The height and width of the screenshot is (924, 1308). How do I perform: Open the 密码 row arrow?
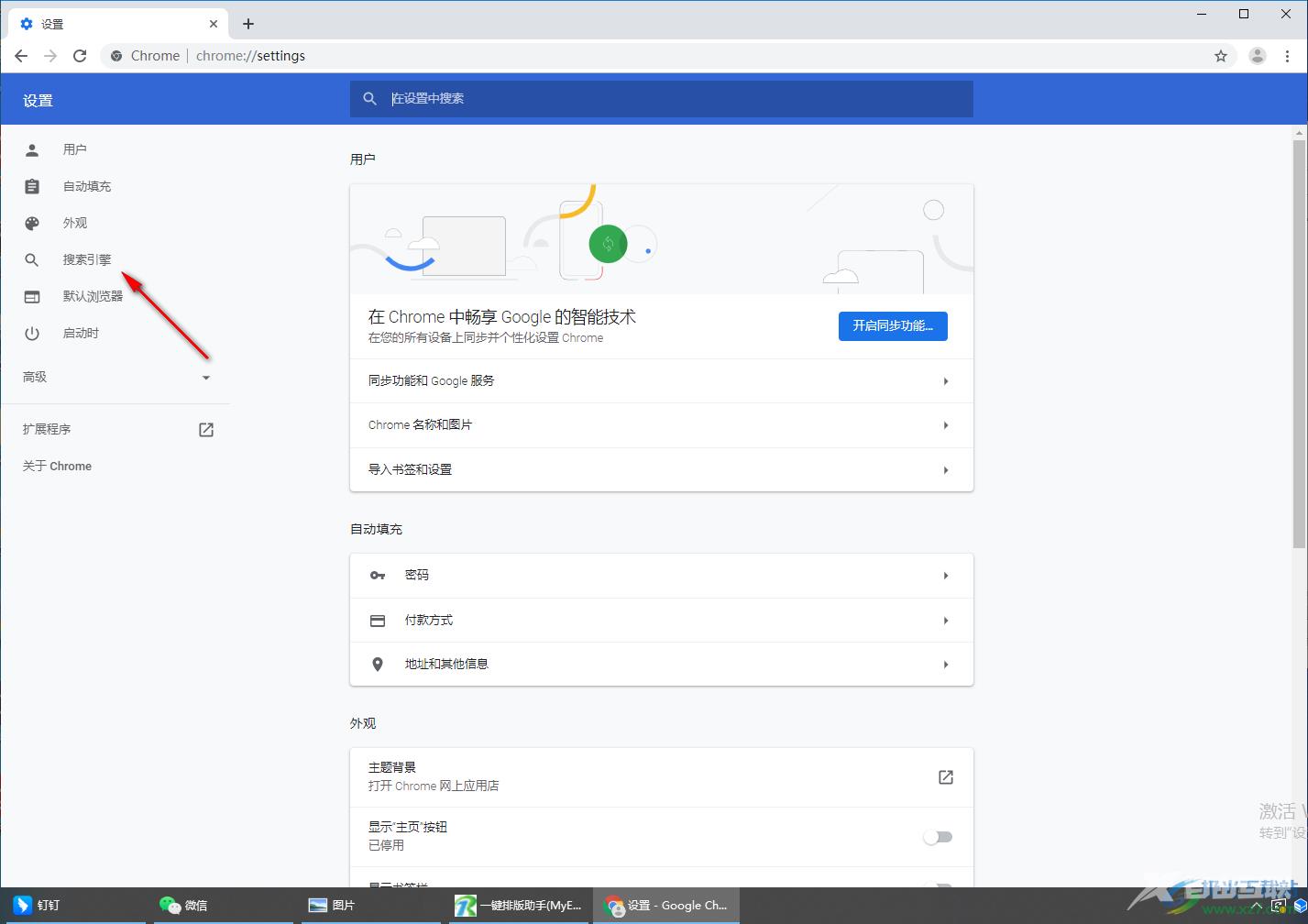coord(946,576)
